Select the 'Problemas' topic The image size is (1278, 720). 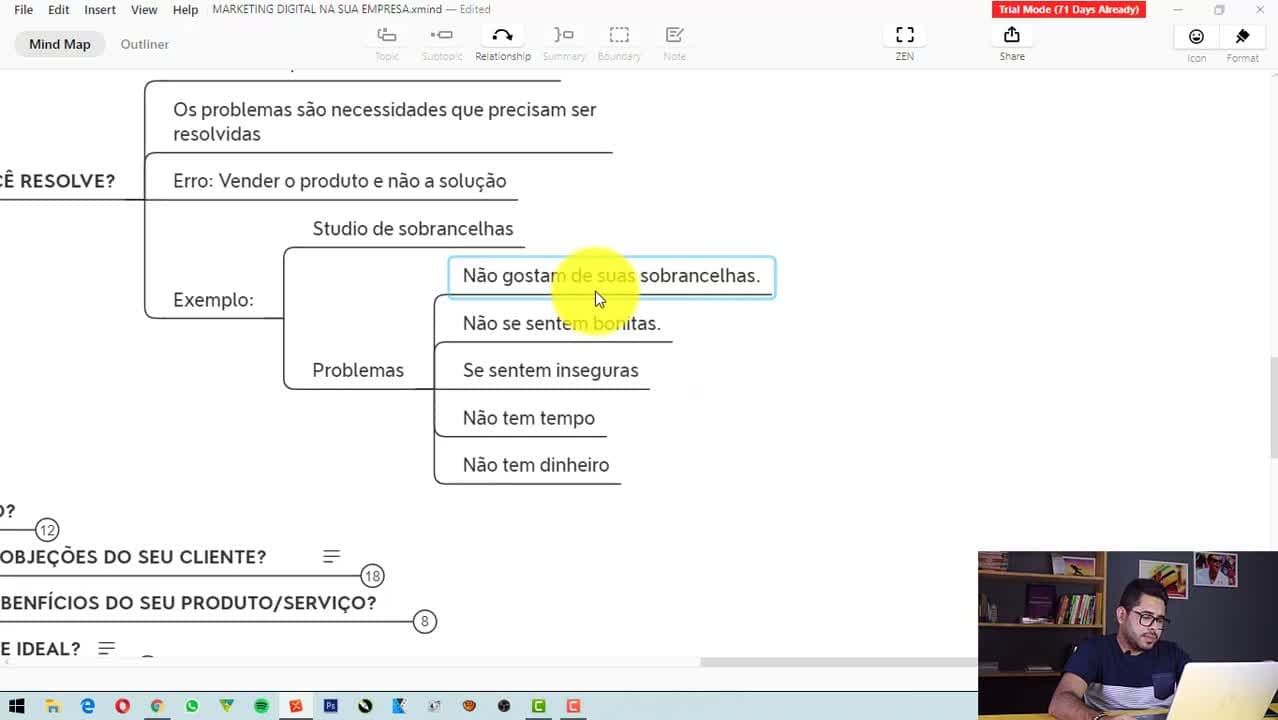pos(358,370)
